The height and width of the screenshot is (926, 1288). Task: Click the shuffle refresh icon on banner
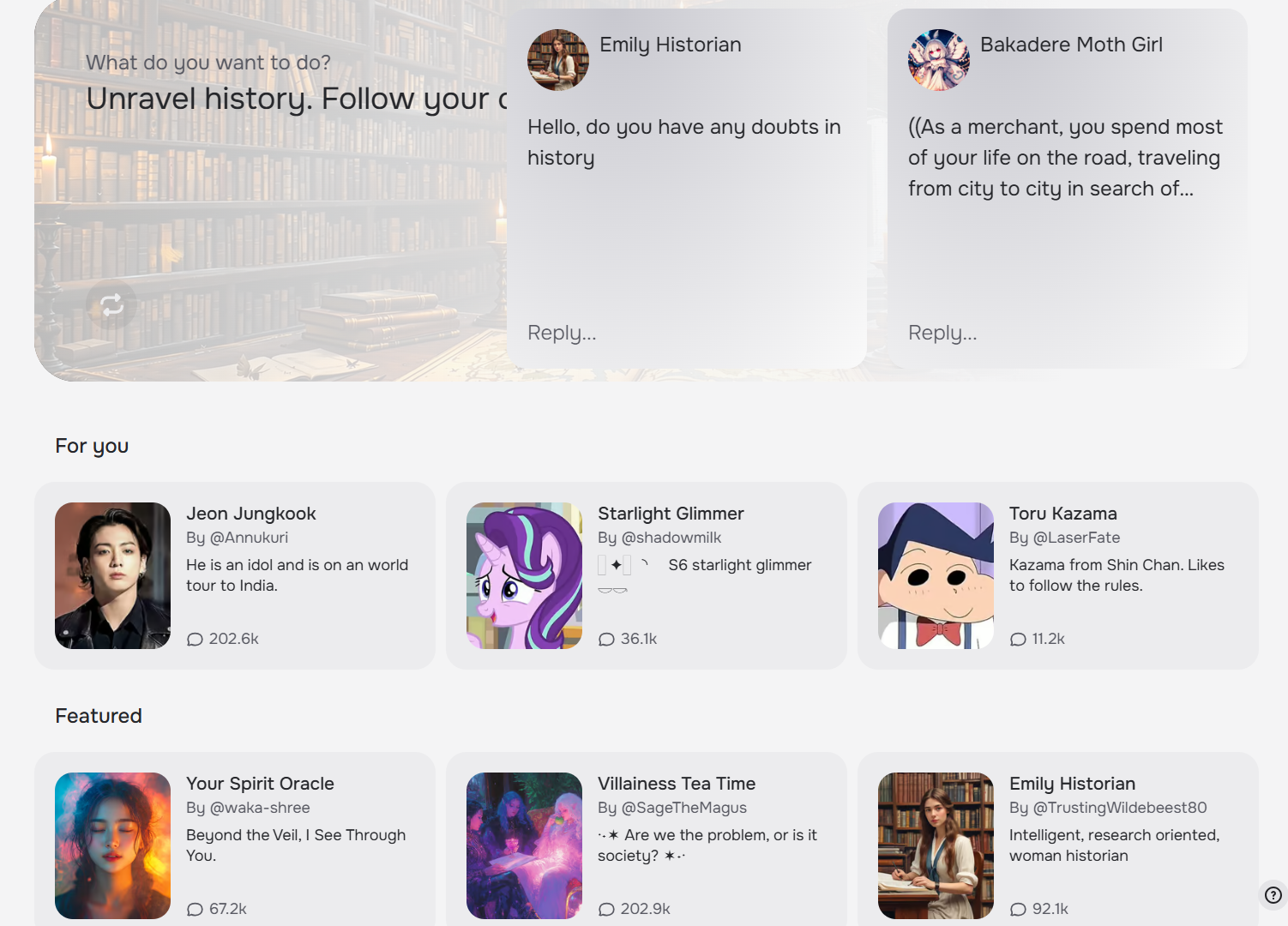[x=111, y=304]
